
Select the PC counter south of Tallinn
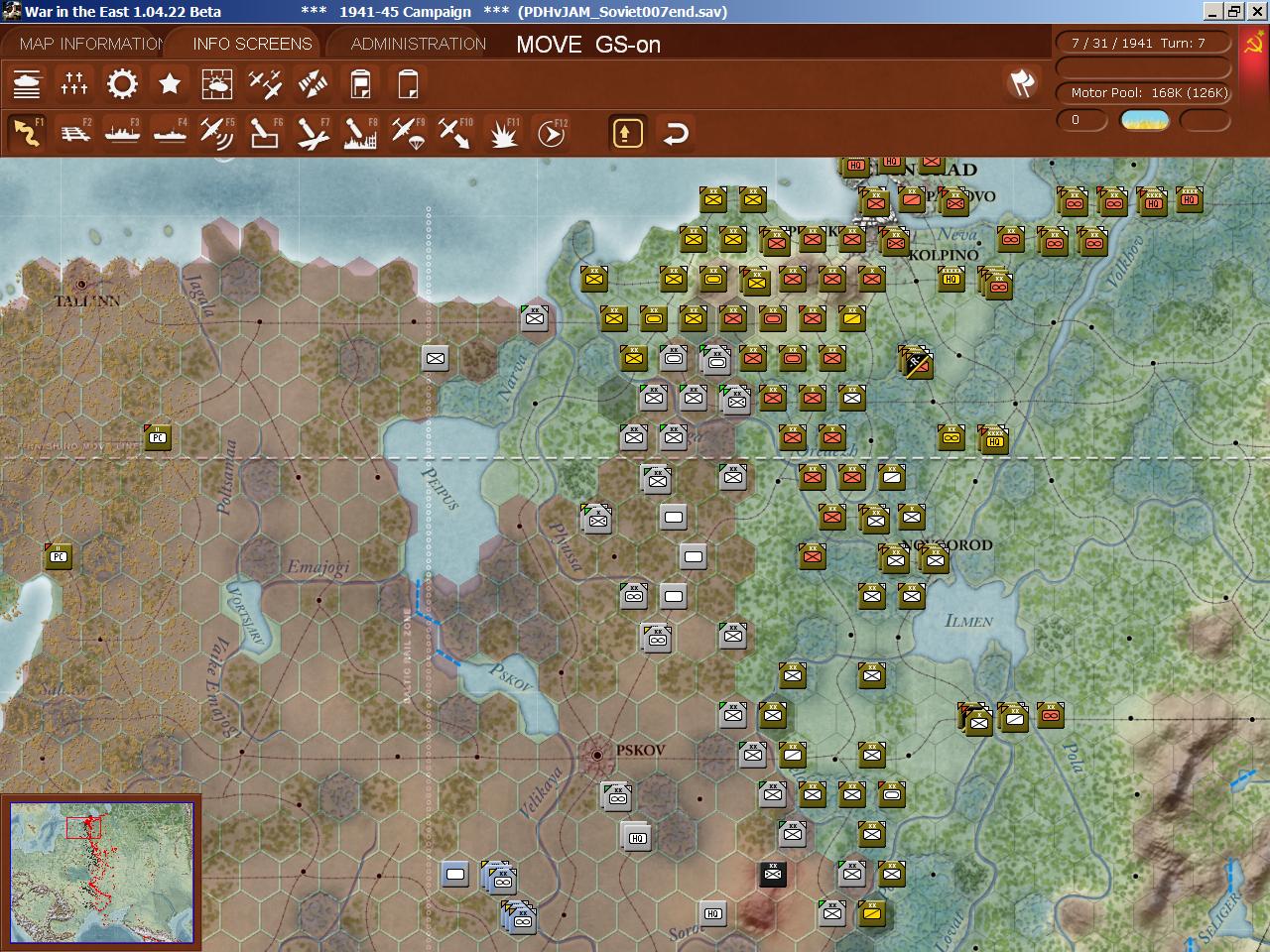point(158,436)
